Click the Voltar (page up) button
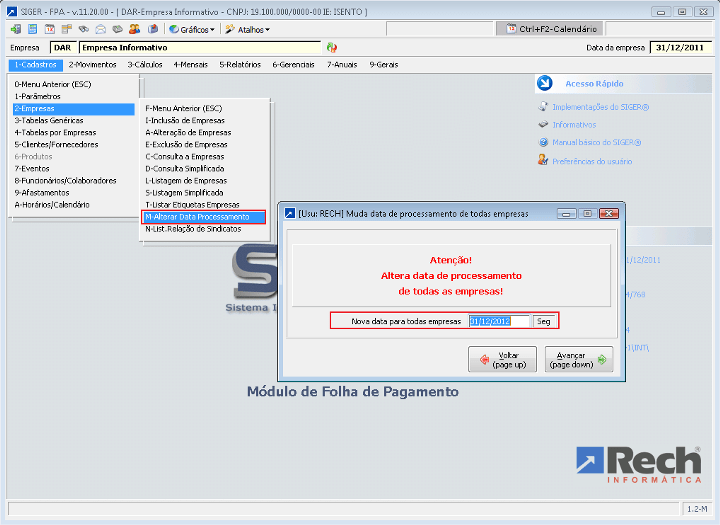Screen dimensions: 720x525 click(502, 359)
